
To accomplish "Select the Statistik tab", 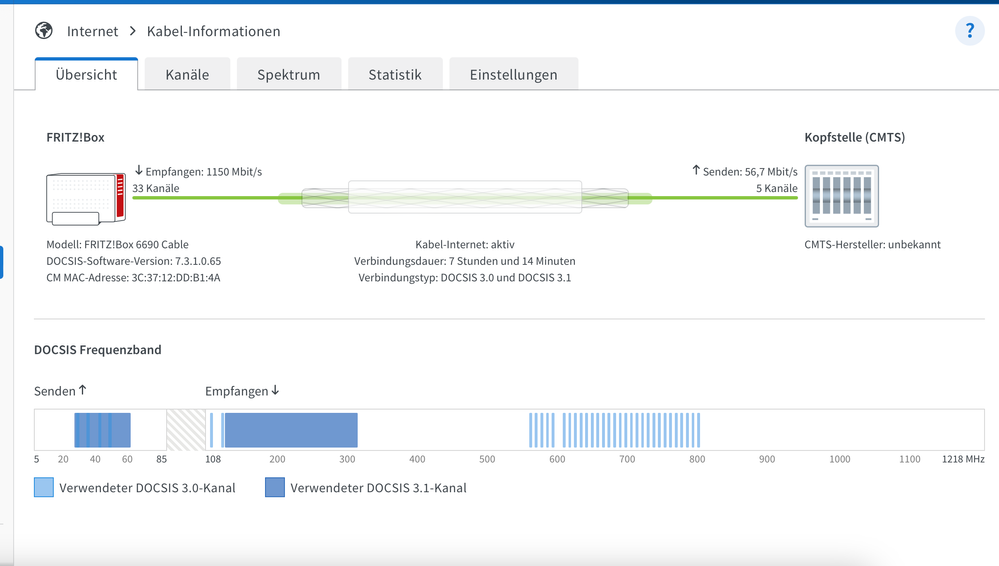I will click(395, 75).
